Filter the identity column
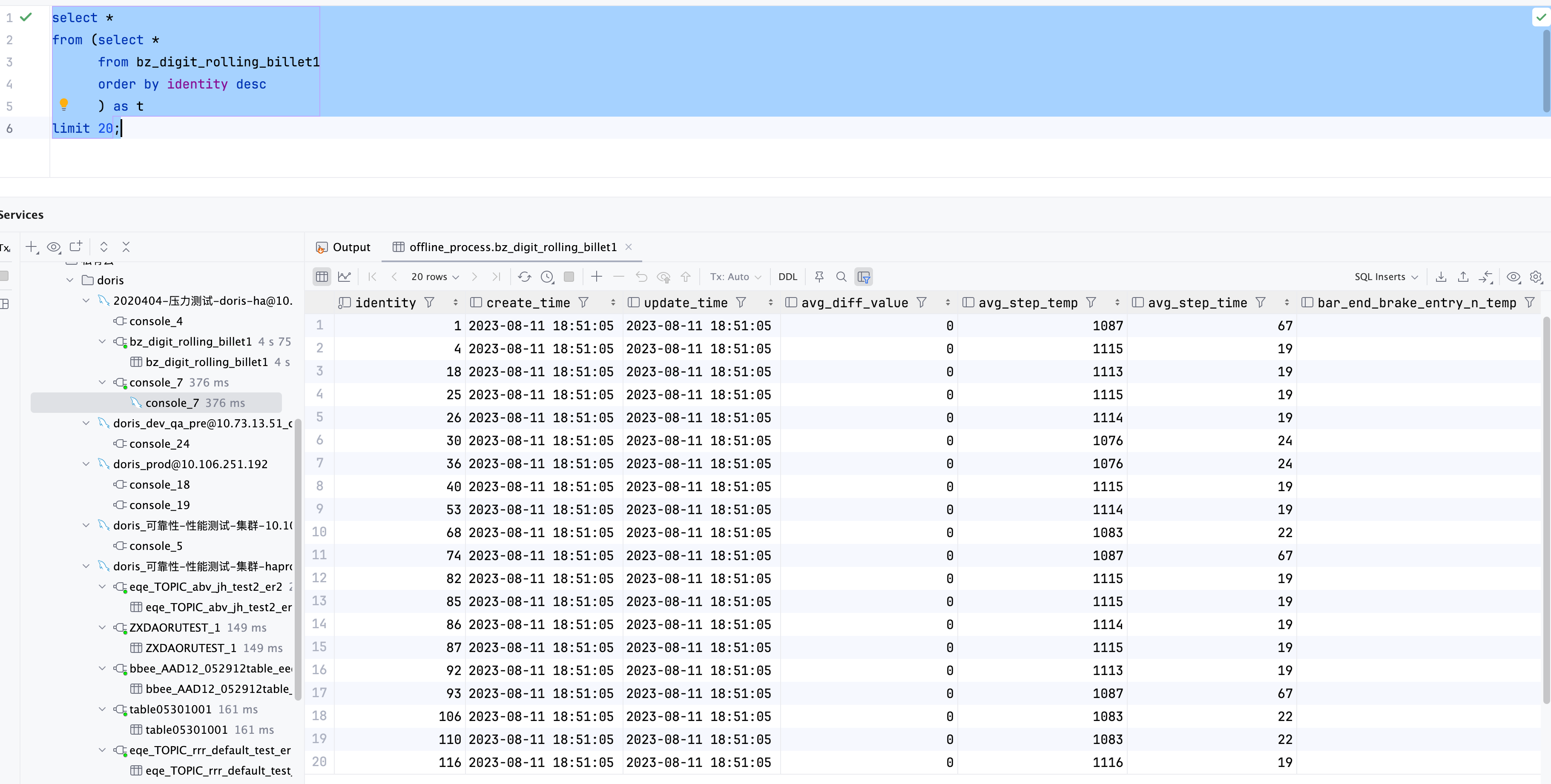1551x784 pixels. coord(429,303)
